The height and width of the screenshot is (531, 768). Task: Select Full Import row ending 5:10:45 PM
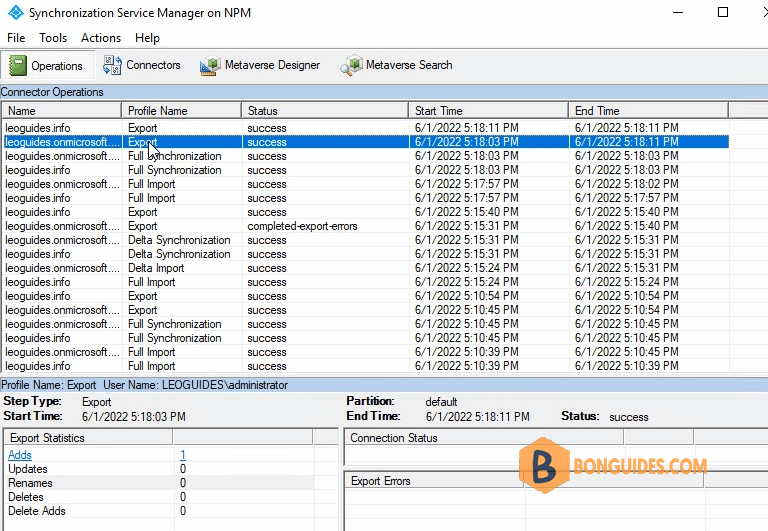point(366,352)
